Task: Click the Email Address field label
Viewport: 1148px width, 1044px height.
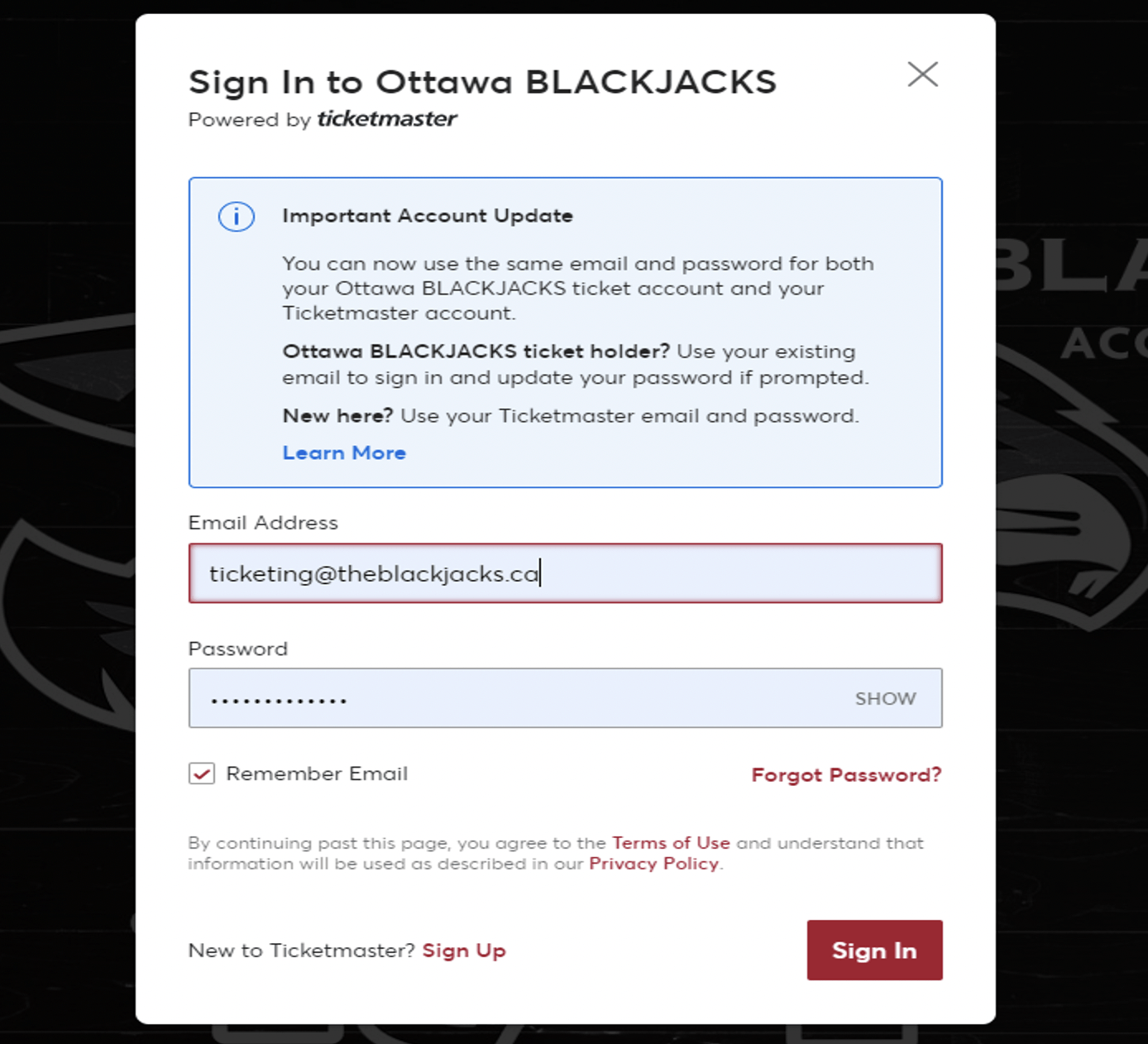Action: (263, 523)
